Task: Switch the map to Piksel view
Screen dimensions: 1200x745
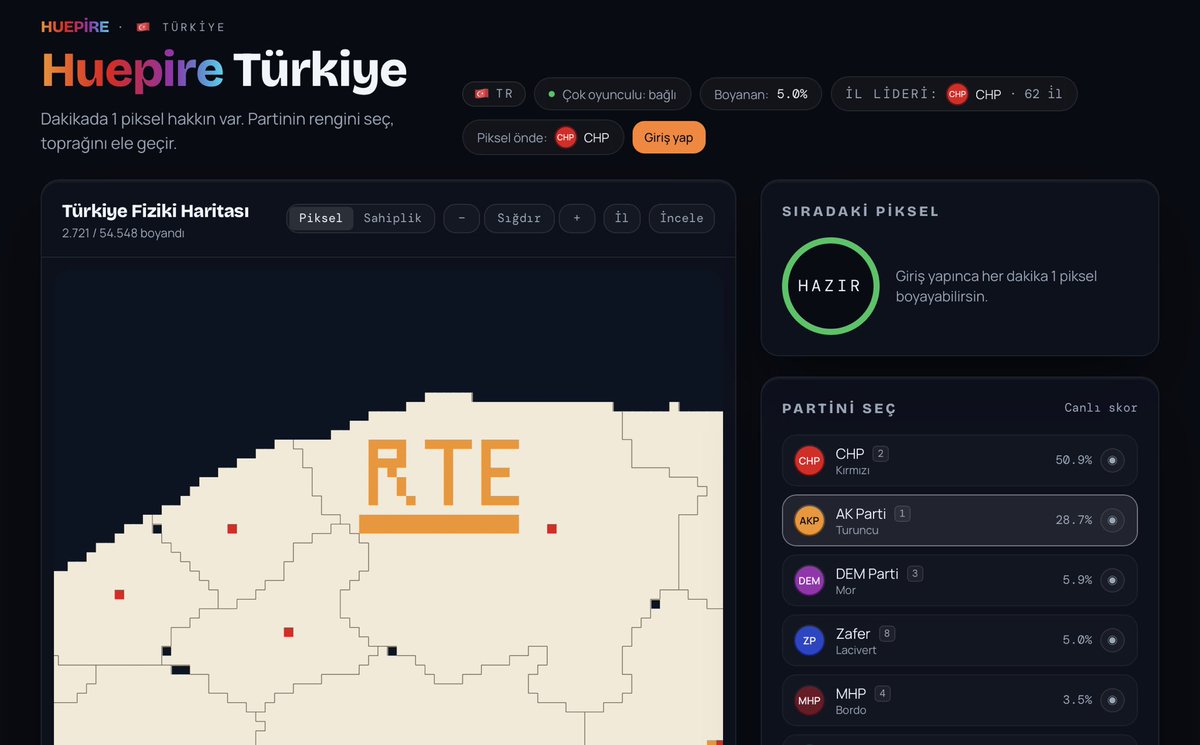Action: pos(321,218)
